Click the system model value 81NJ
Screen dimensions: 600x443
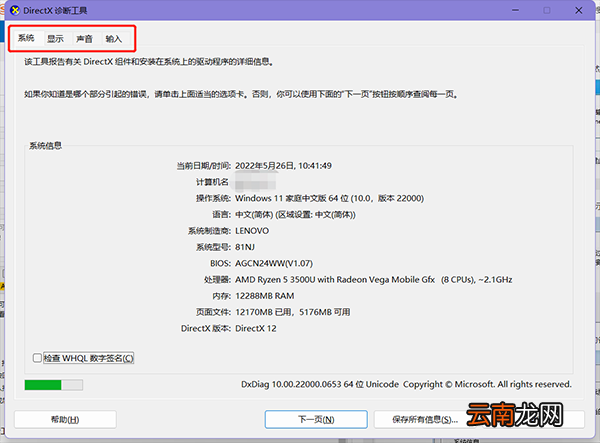click(245, 247)
